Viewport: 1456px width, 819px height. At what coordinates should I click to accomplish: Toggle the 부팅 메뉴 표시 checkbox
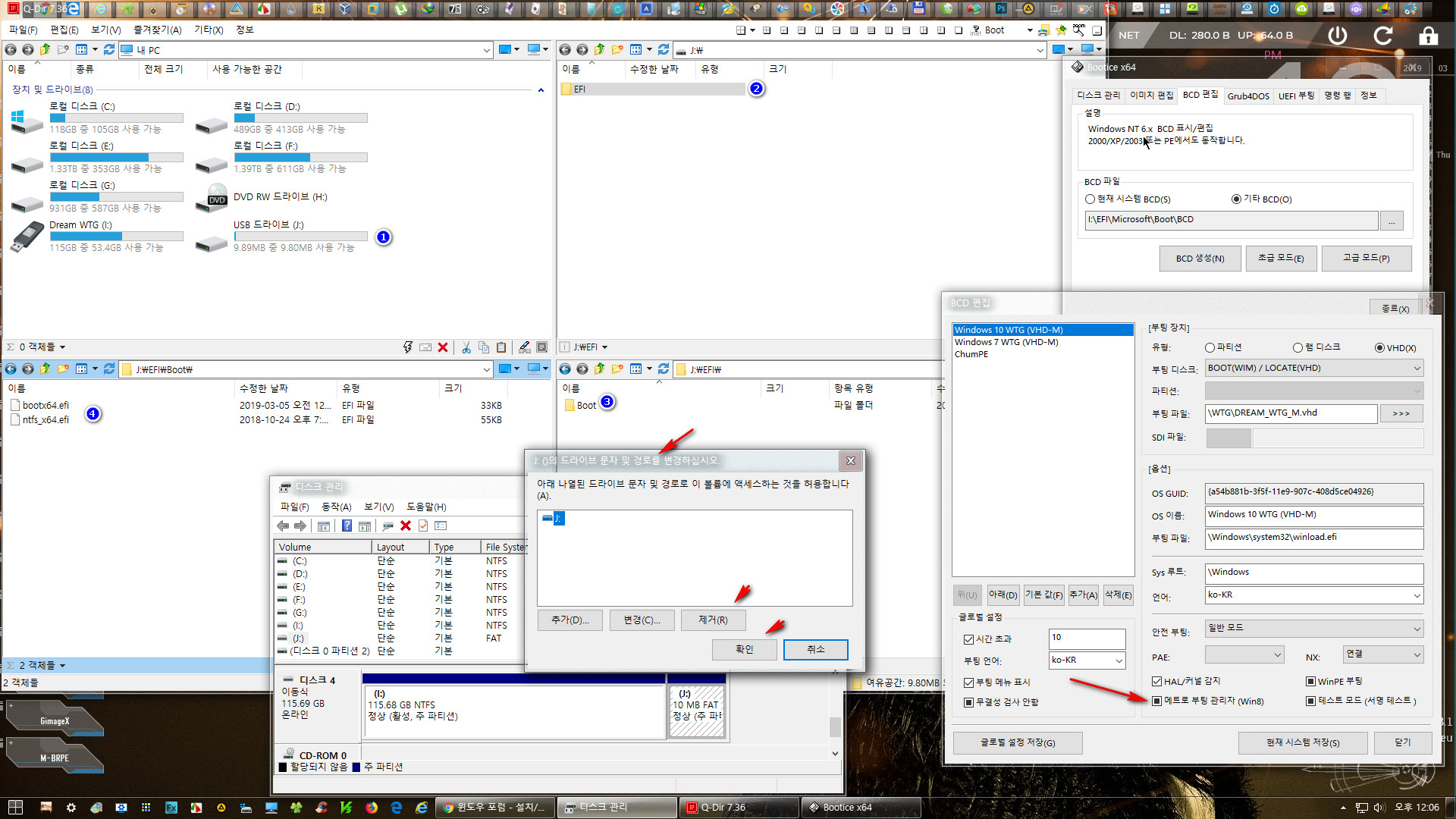pyautogui.click(x=968, y=682)
